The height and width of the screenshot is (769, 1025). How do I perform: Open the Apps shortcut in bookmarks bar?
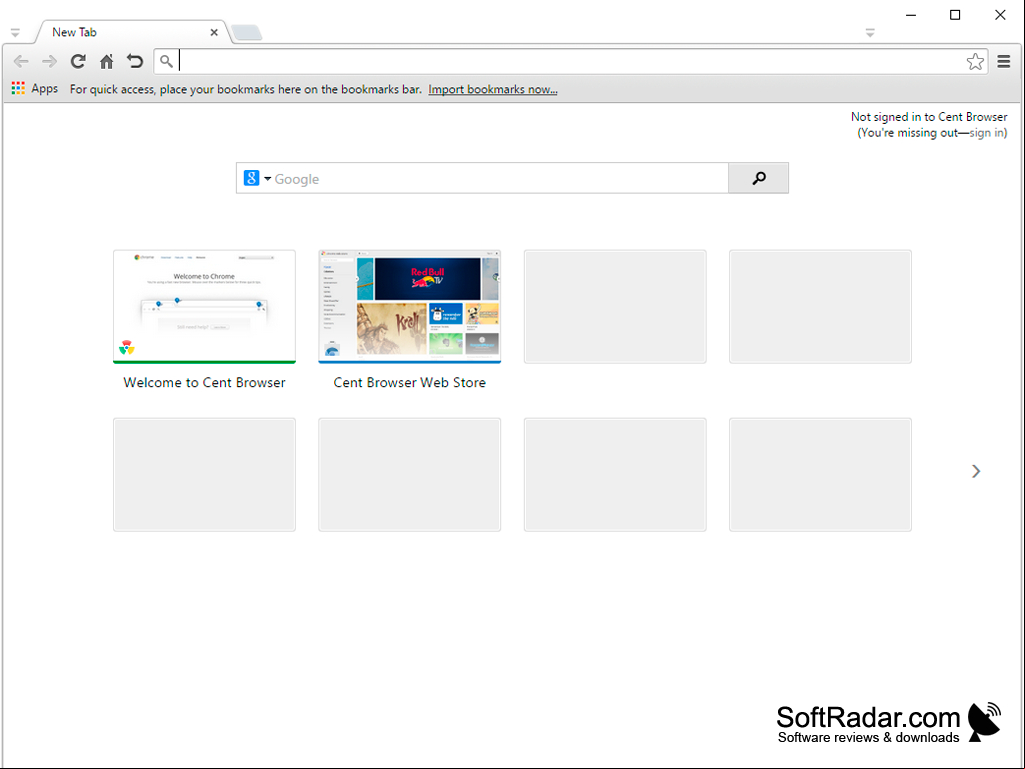click(35, 88)
